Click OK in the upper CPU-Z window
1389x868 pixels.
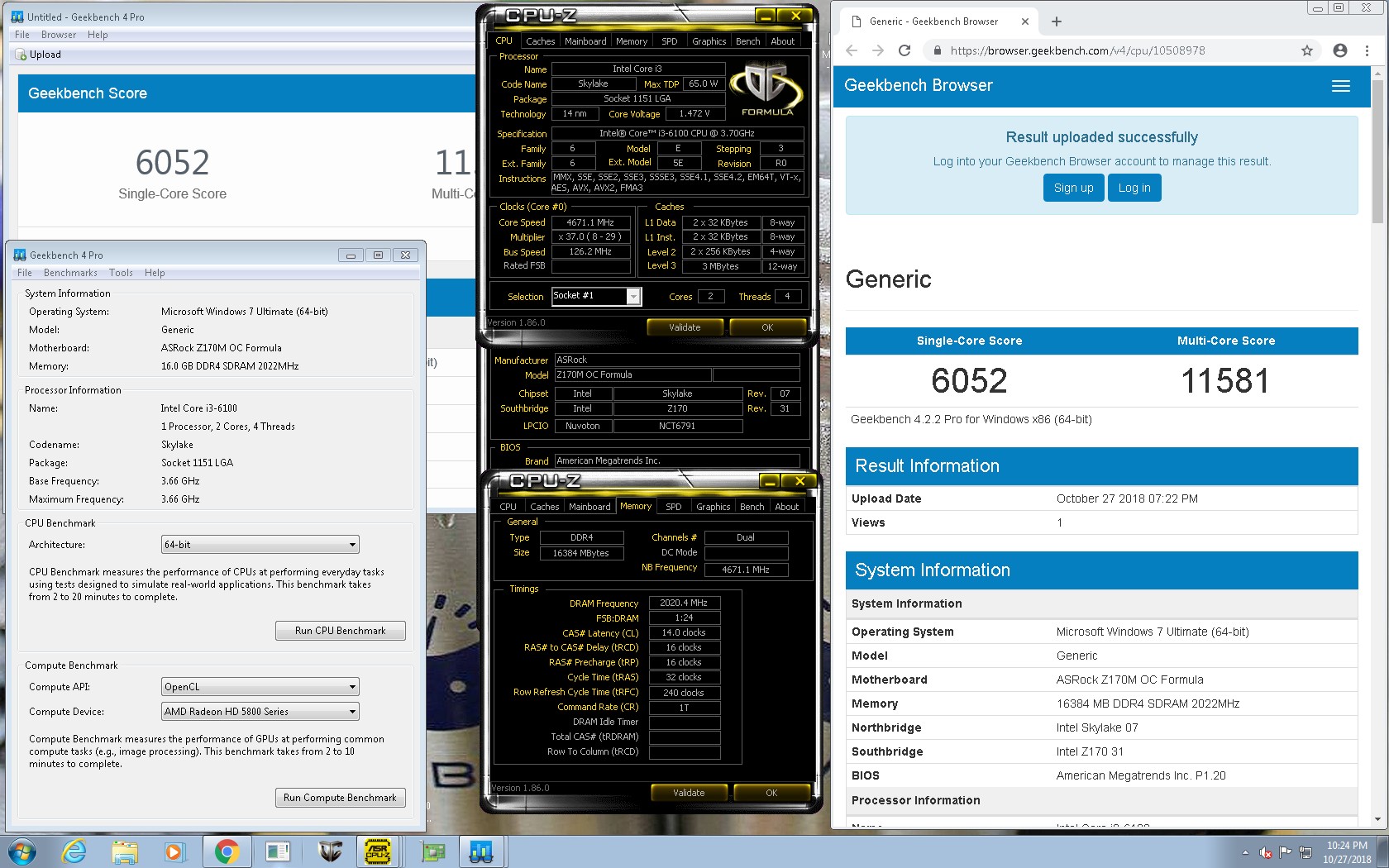click(767, 327)
